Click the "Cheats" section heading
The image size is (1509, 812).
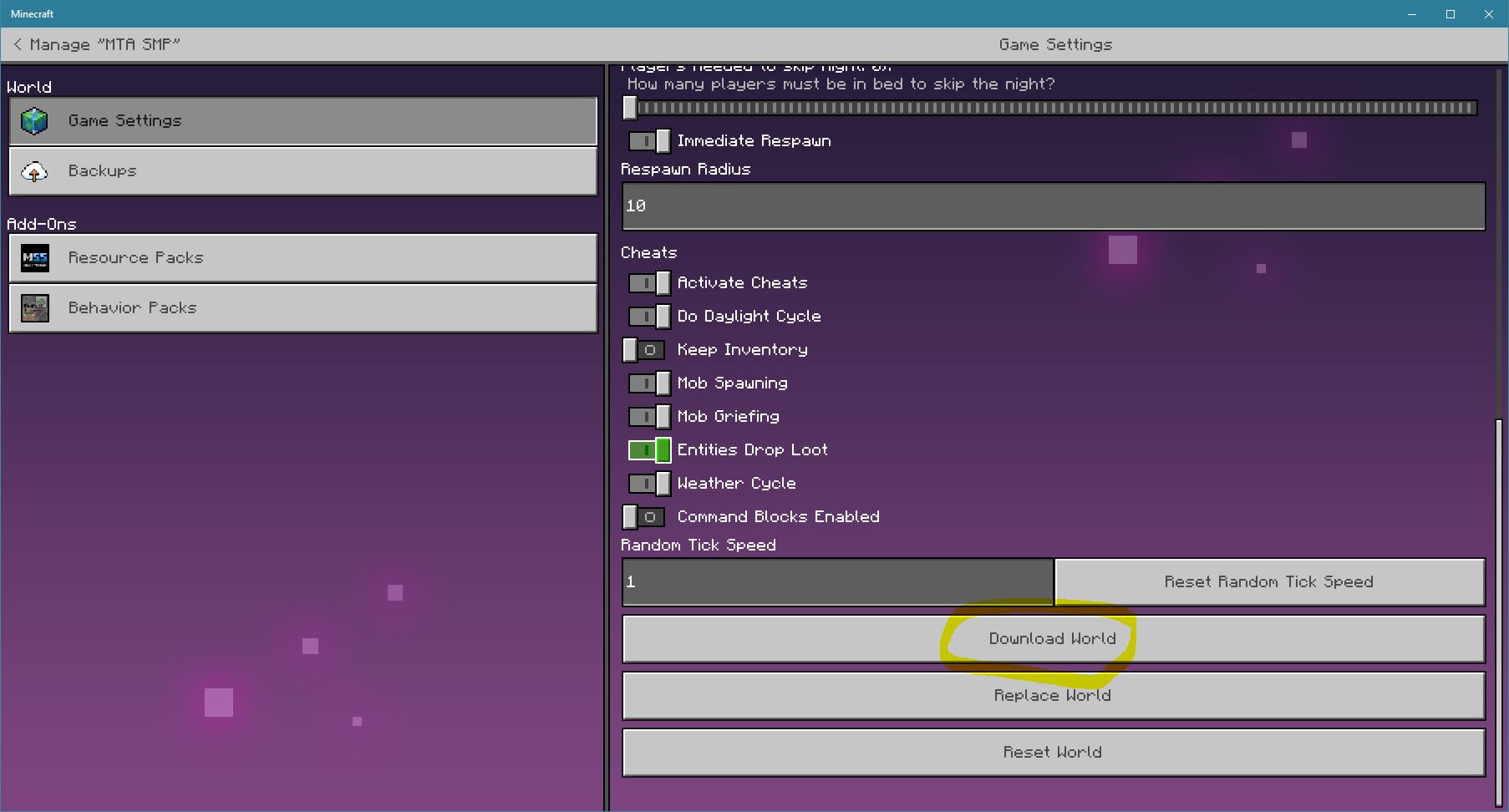pyautogui.click(x=649, y=253)
